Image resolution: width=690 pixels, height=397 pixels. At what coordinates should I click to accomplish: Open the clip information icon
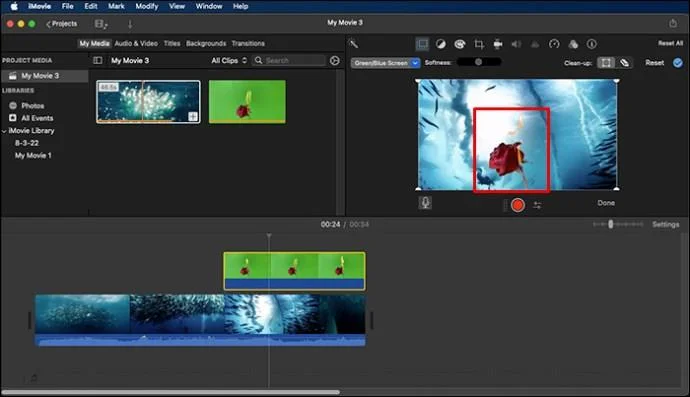pos(592,44)
